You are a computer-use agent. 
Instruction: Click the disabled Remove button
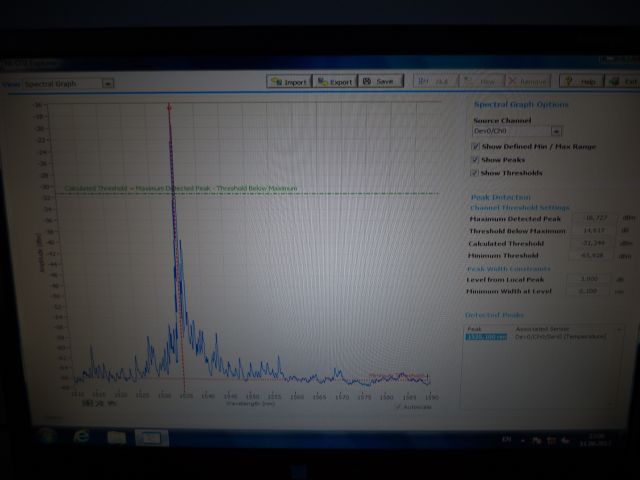(x=528, y=81)
